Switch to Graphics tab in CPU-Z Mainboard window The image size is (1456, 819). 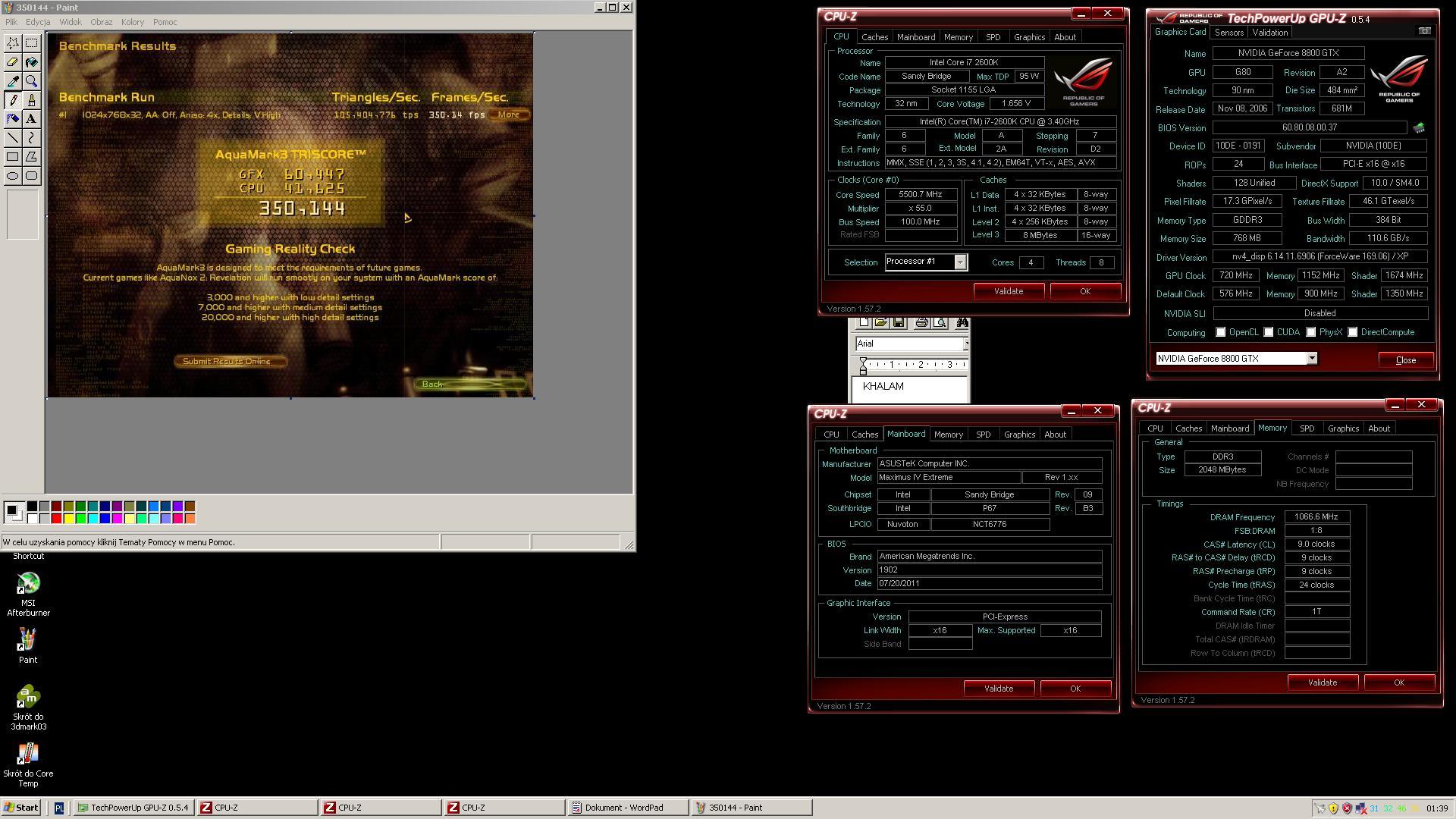point(1019,435)
